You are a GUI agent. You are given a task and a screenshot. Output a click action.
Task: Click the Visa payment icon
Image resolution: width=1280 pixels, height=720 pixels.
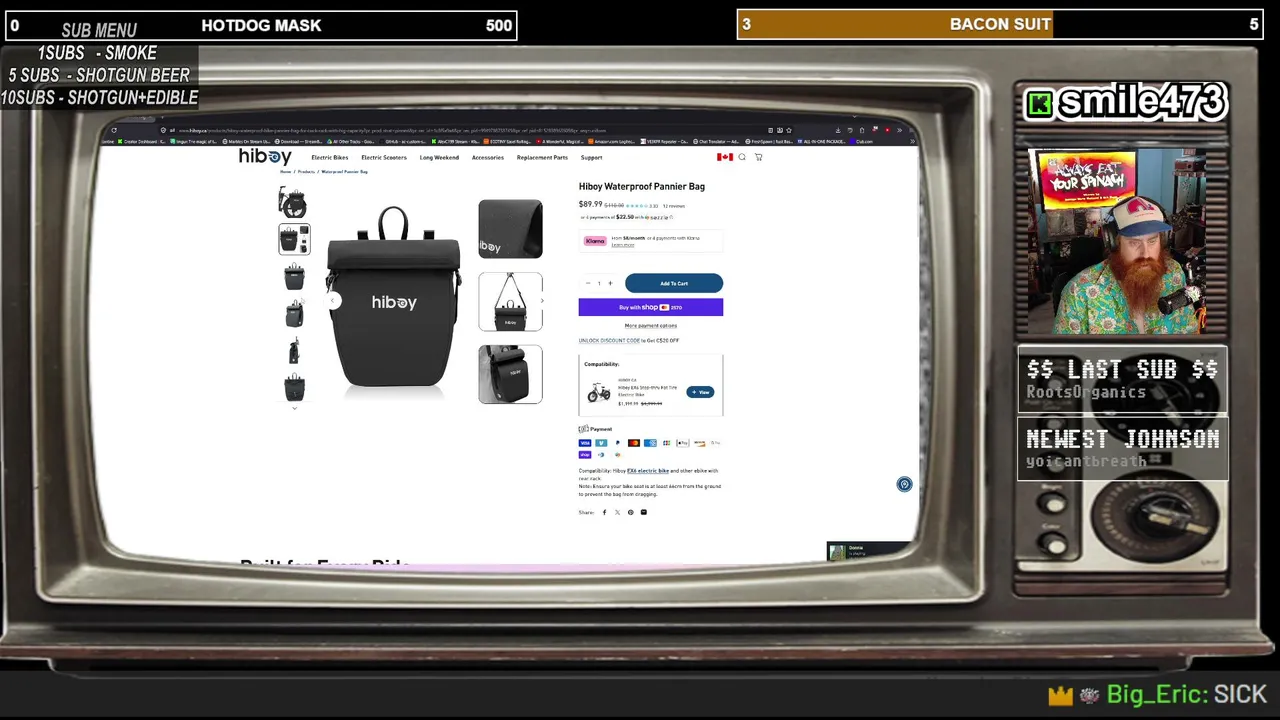click(585, 443)
